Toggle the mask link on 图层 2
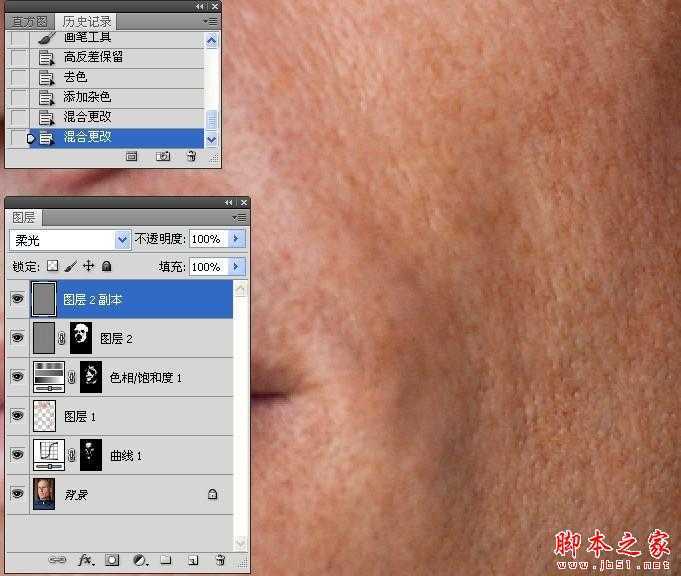The width and height of the screenshot is (681, 576). click(x=62, y=338)
